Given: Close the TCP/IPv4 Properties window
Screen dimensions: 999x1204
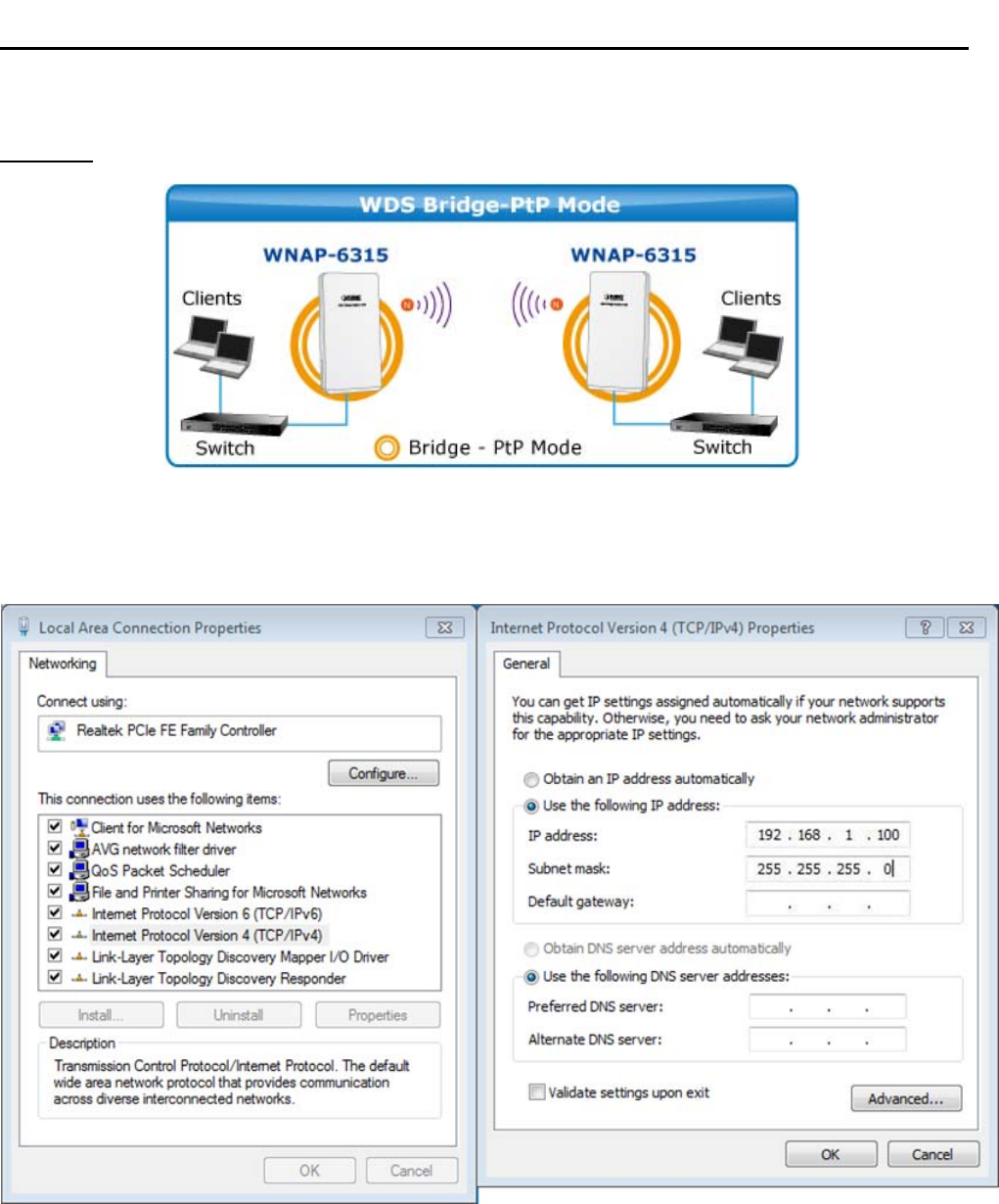Looking at the screenshot, I should [x=967, y=628].
